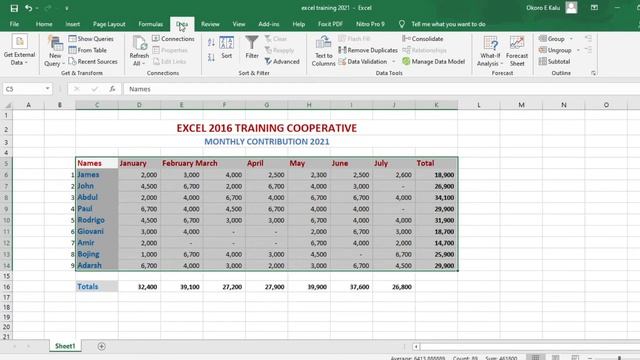Click the user account Okoro E Kalu
640x360 pixels.
552,8
